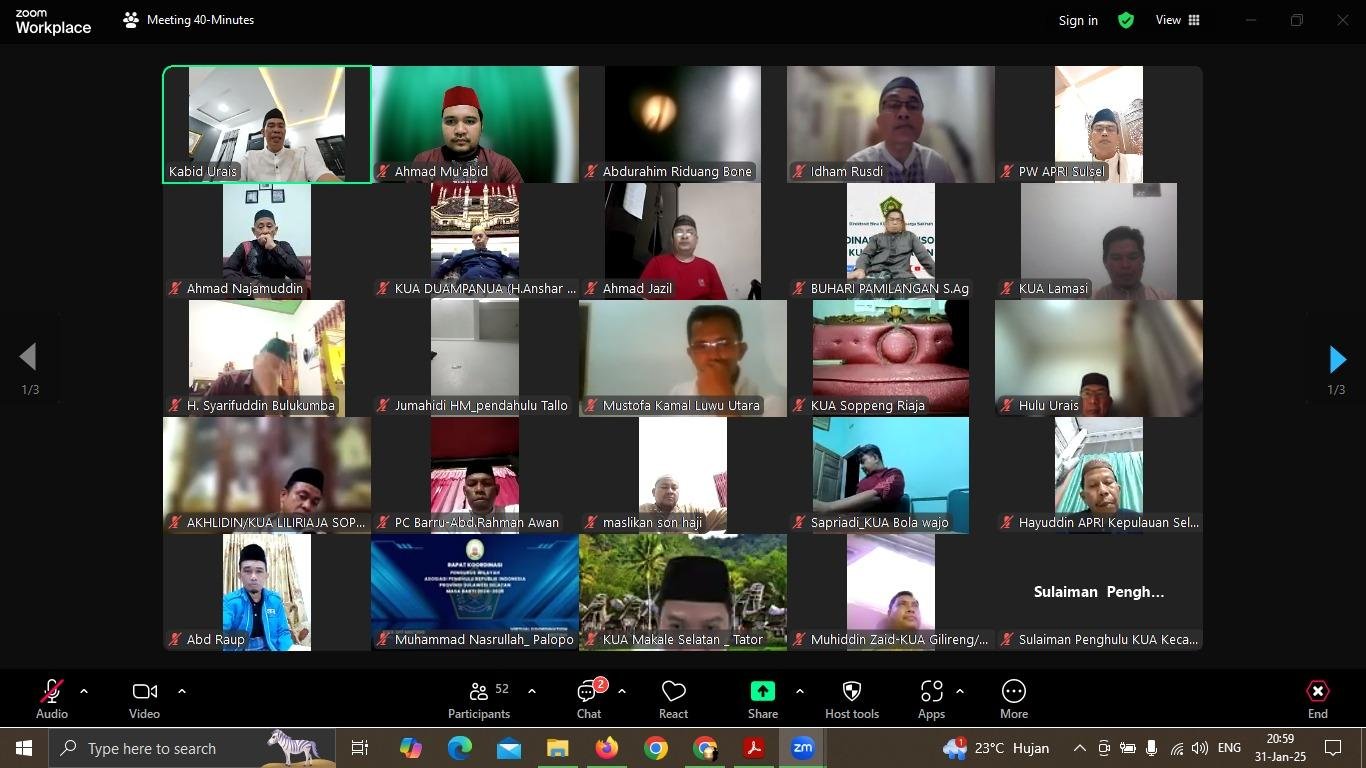Open the taskbar notification center icon
This screenshot has height=768, width=1366.
tap(1333, 748)
